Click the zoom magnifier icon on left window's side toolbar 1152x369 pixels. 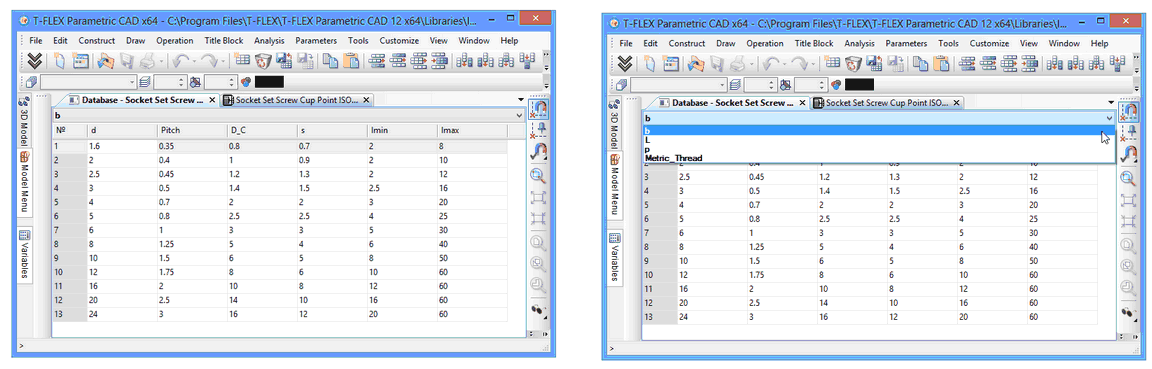tap(538, 176)
